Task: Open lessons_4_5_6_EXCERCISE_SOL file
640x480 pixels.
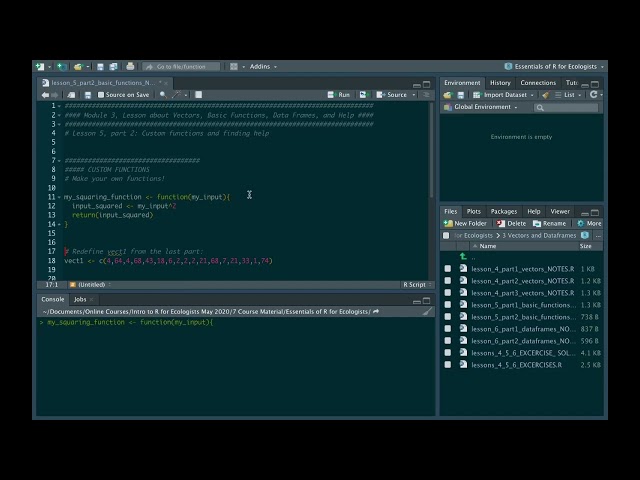Action: coord(524,353)
